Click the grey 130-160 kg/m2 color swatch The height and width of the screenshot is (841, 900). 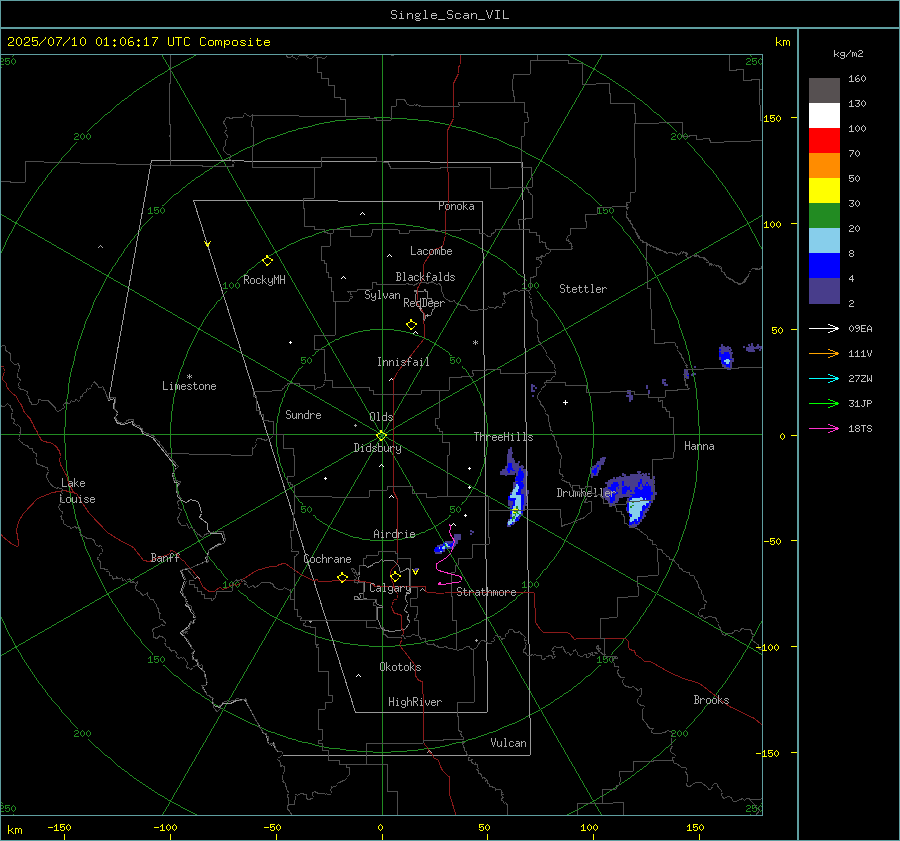tap(824, 91)
